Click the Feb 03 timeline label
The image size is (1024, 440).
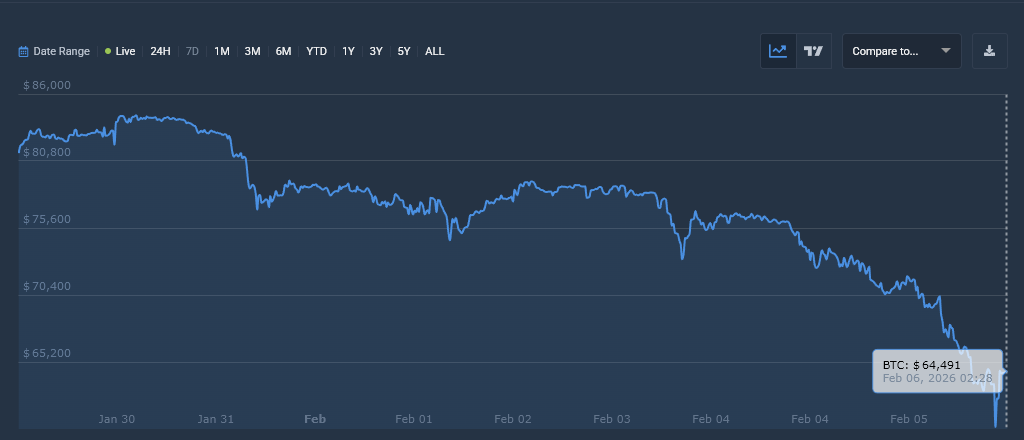(x=611, y=419)
